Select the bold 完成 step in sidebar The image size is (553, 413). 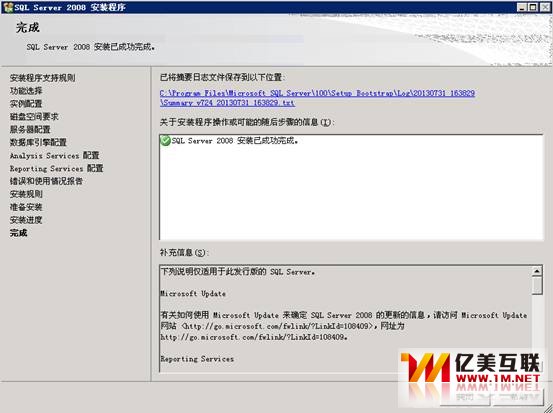pyautogui.click(x=18, y=233)
